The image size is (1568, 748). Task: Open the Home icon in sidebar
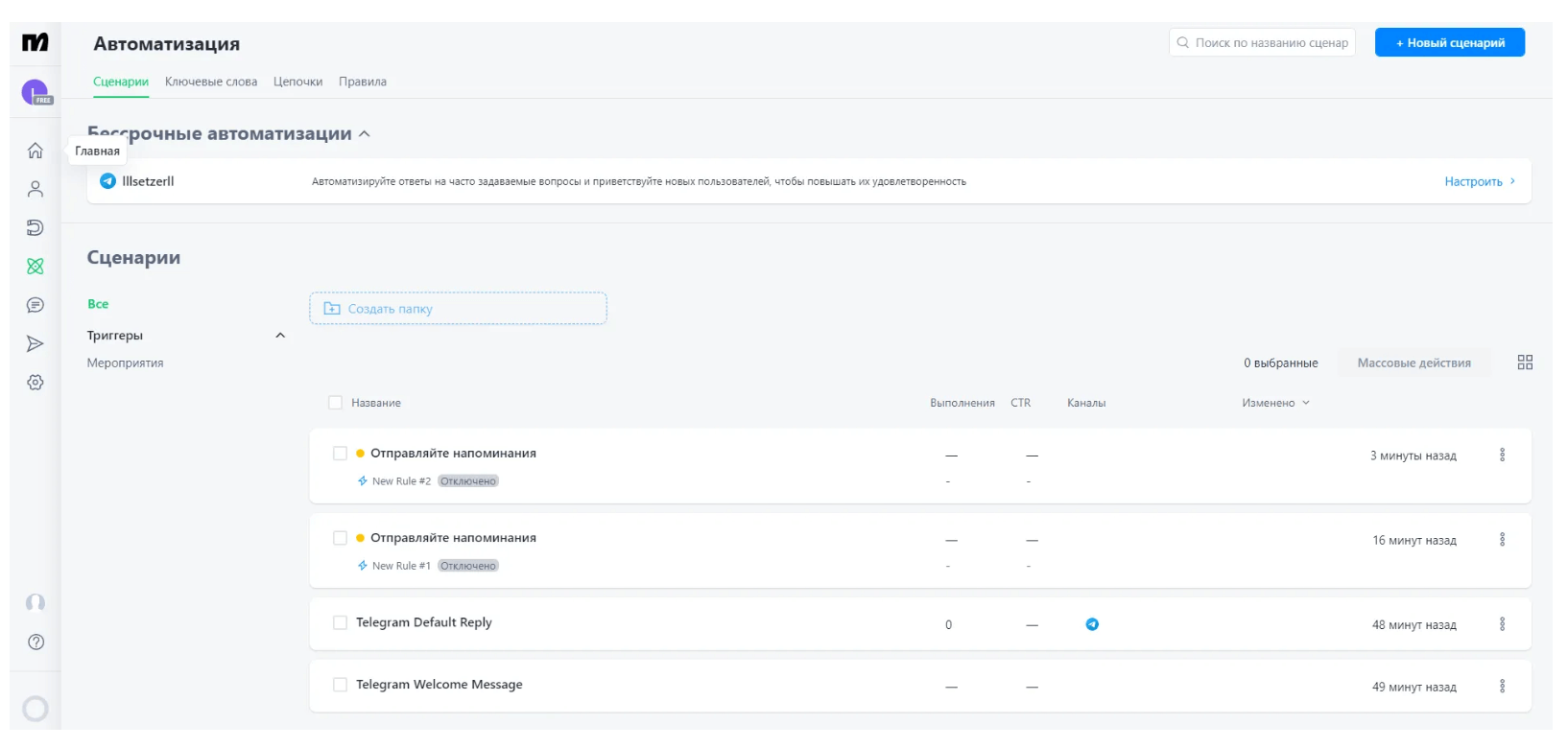coord(36,151)
